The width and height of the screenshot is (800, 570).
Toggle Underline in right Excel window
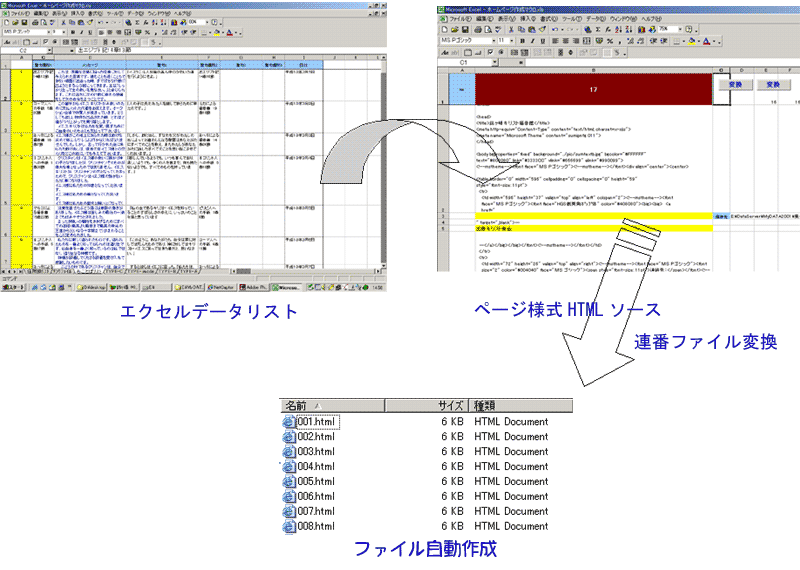tap(542, 41)
